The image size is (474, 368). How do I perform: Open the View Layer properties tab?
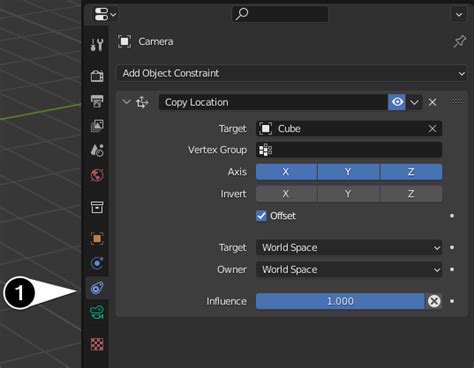(97, 126)
